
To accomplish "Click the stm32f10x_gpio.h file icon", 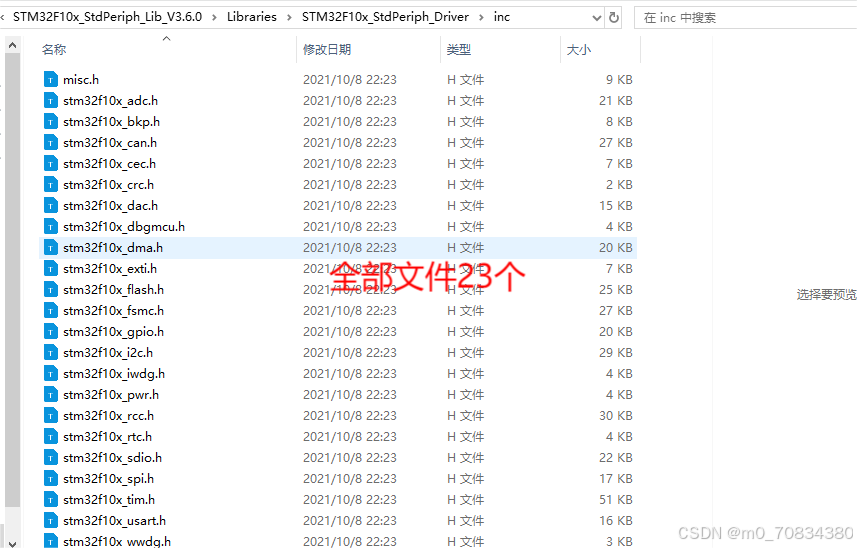I will 50,332.
